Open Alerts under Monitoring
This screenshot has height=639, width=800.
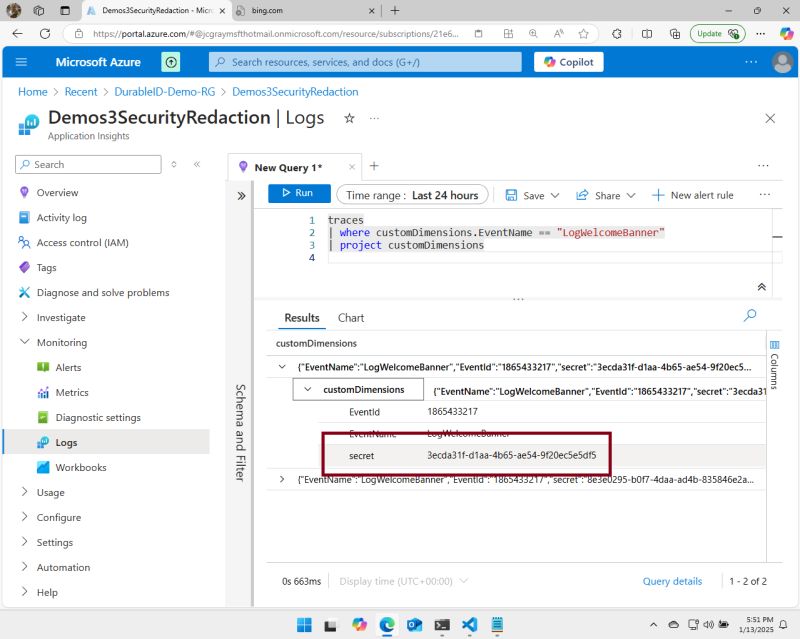(x=68, y=367)
